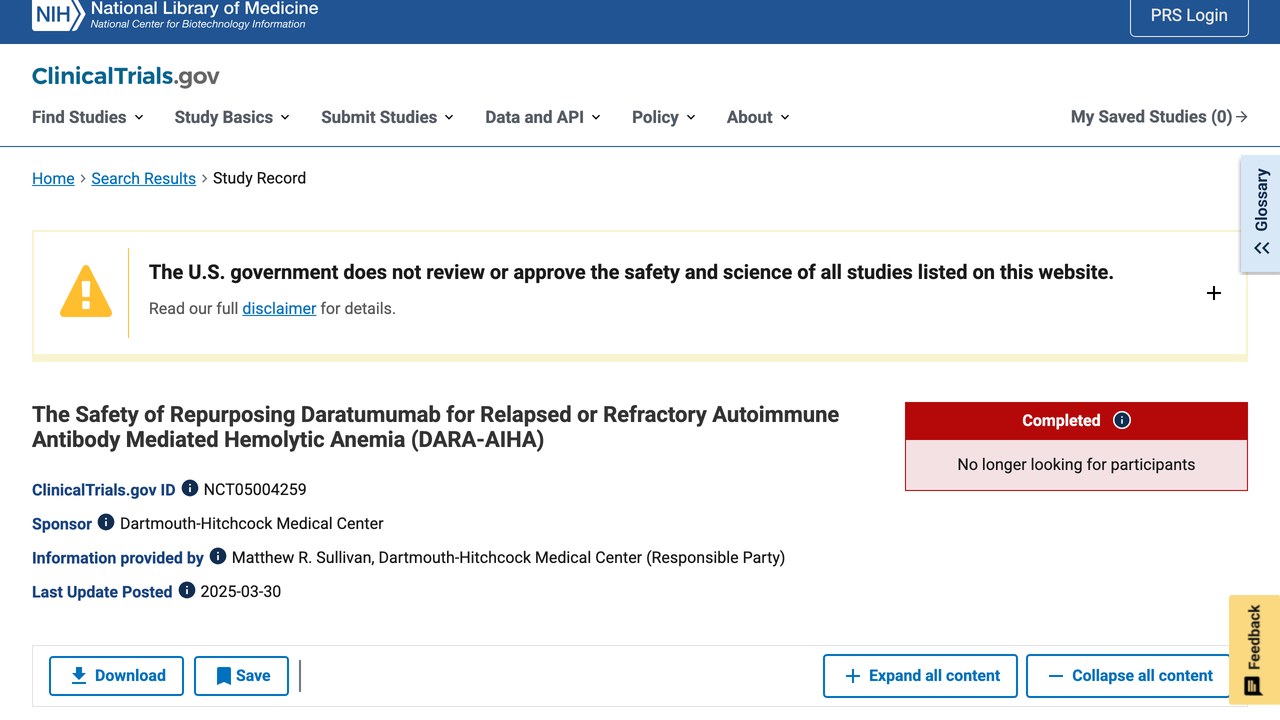This screenshot has width=1280, height=720.
Task: Expand all content sections
Action: [x=920, y=676]
